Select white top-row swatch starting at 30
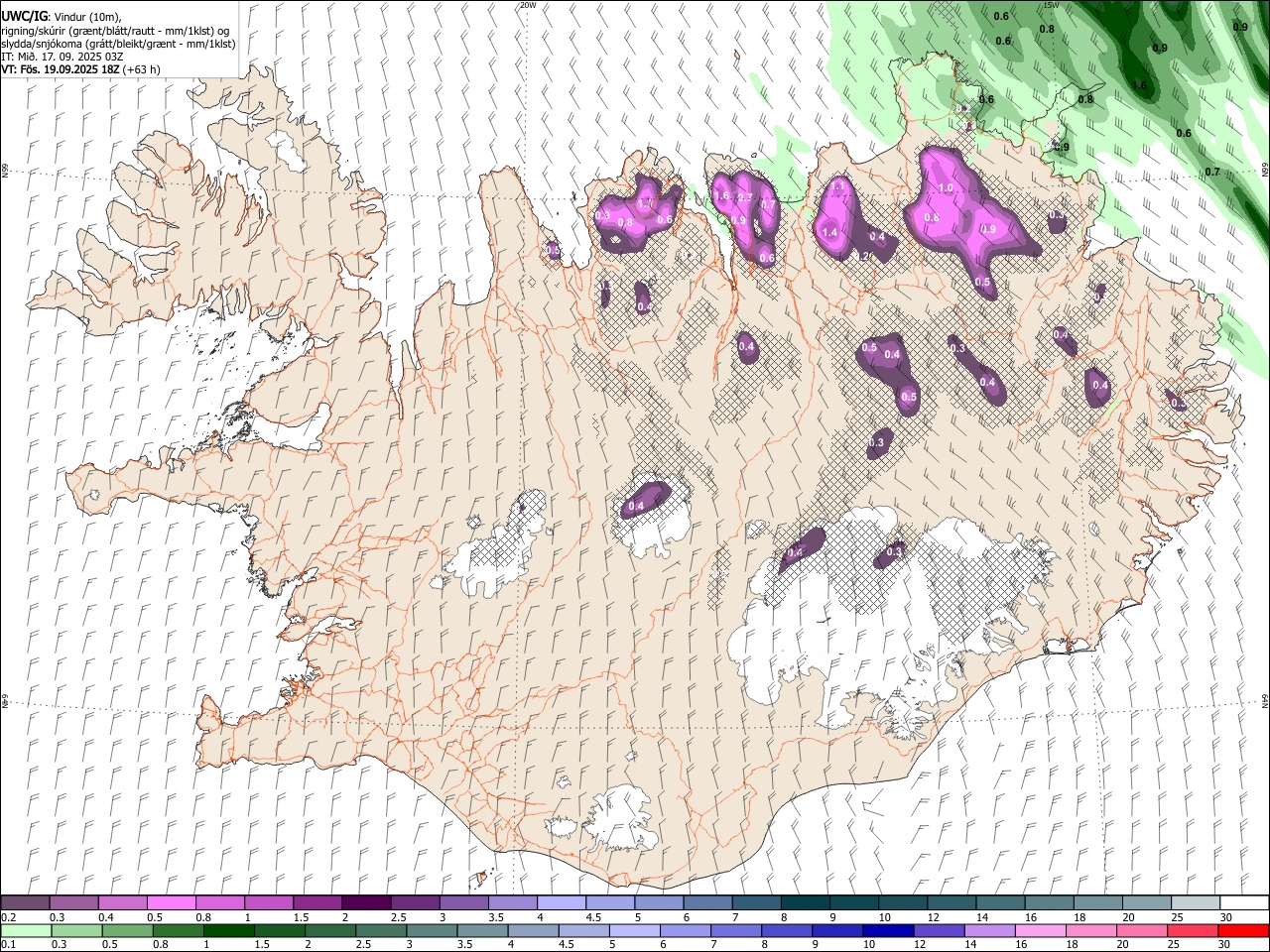This screenshot has width=1270, height=952. click(x=1243, y=903)
